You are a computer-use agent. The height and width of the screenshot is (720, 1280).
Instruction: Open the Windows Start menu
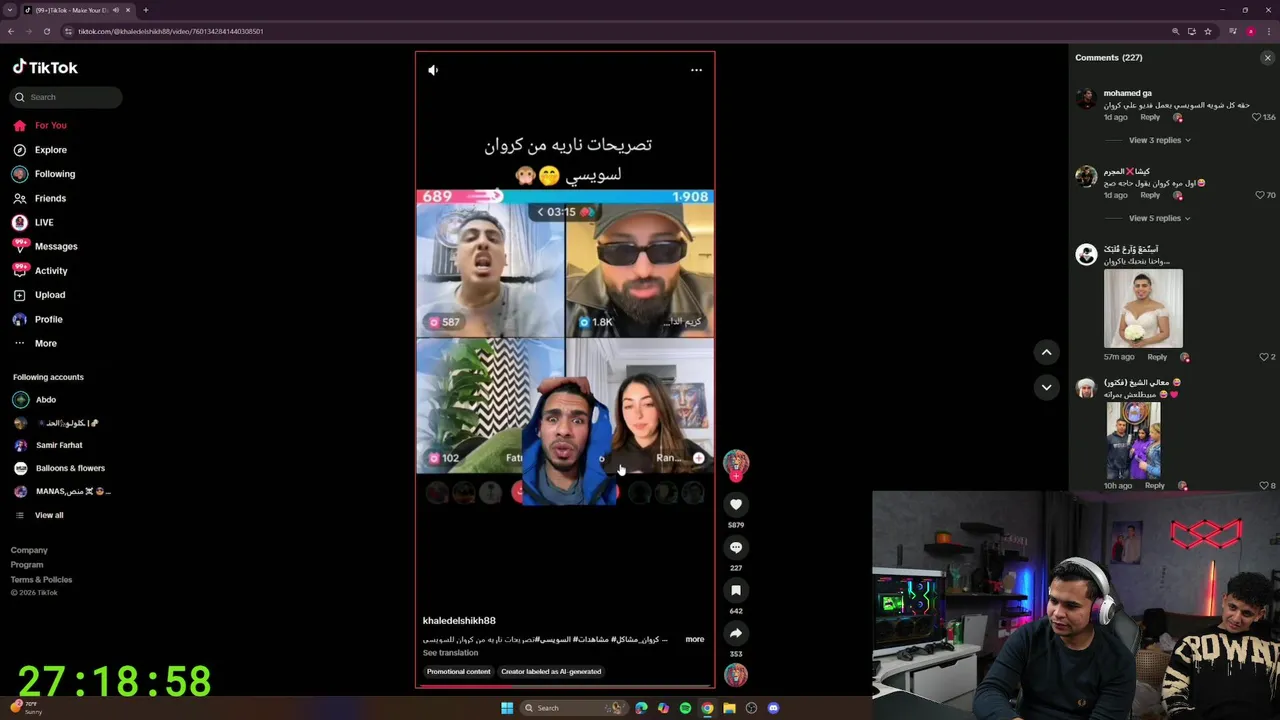click(x=507, y=708)
